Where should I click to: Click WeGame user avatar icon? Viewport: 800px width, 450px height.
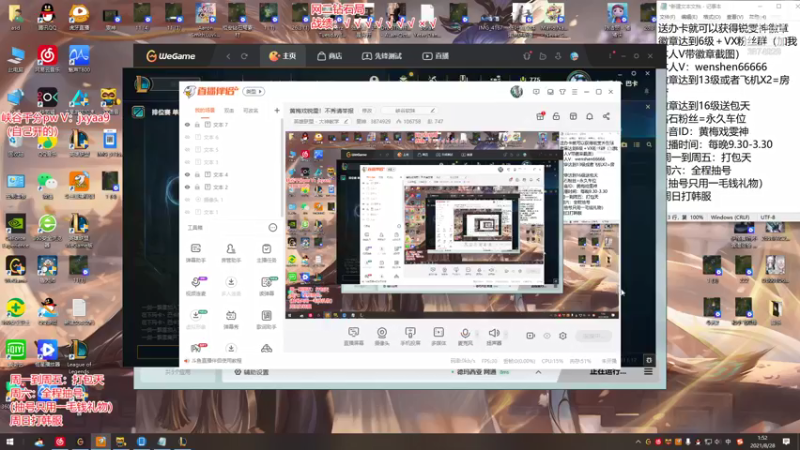point(574,56)
